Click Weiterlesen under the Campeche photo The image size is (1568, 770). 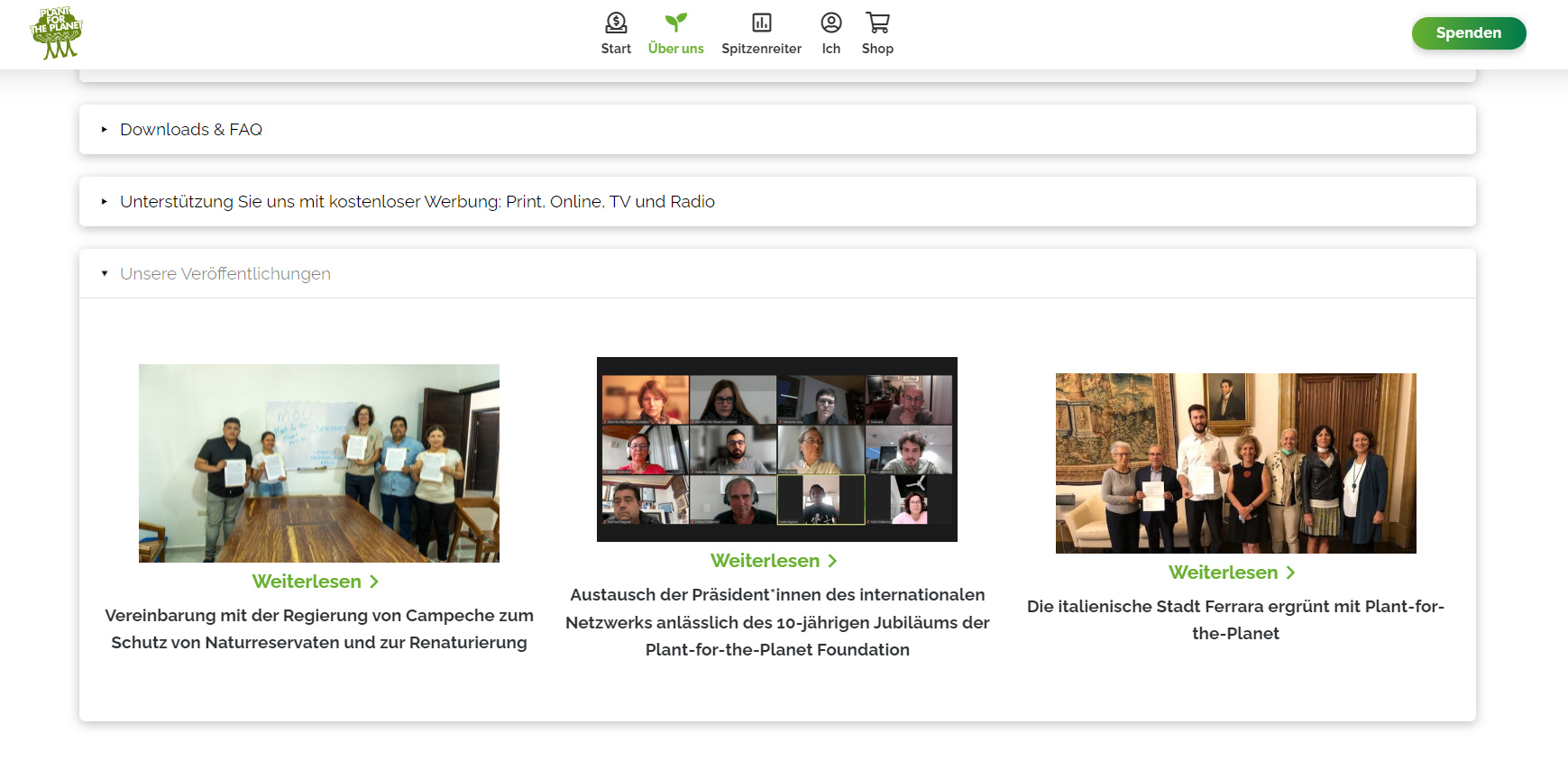point(307,582)
